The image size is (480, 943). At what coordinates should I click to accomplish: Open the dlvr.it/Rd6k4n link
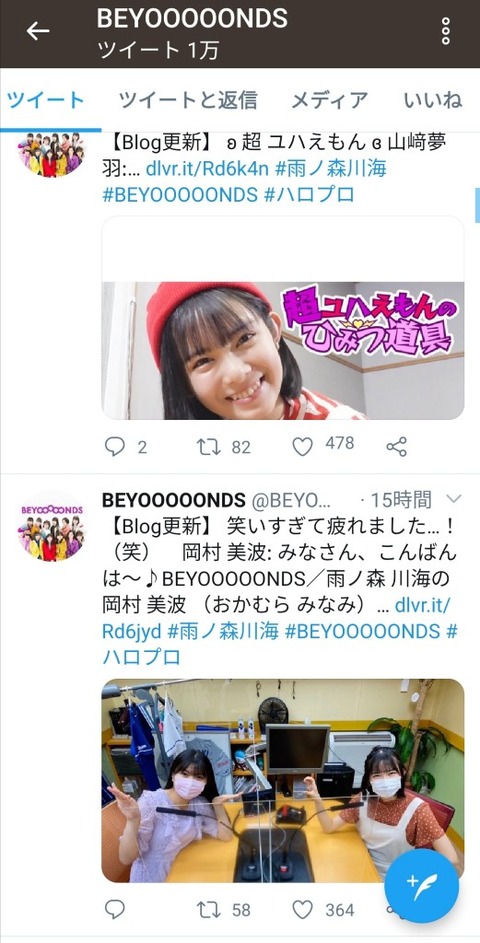[x=207, y=169]
